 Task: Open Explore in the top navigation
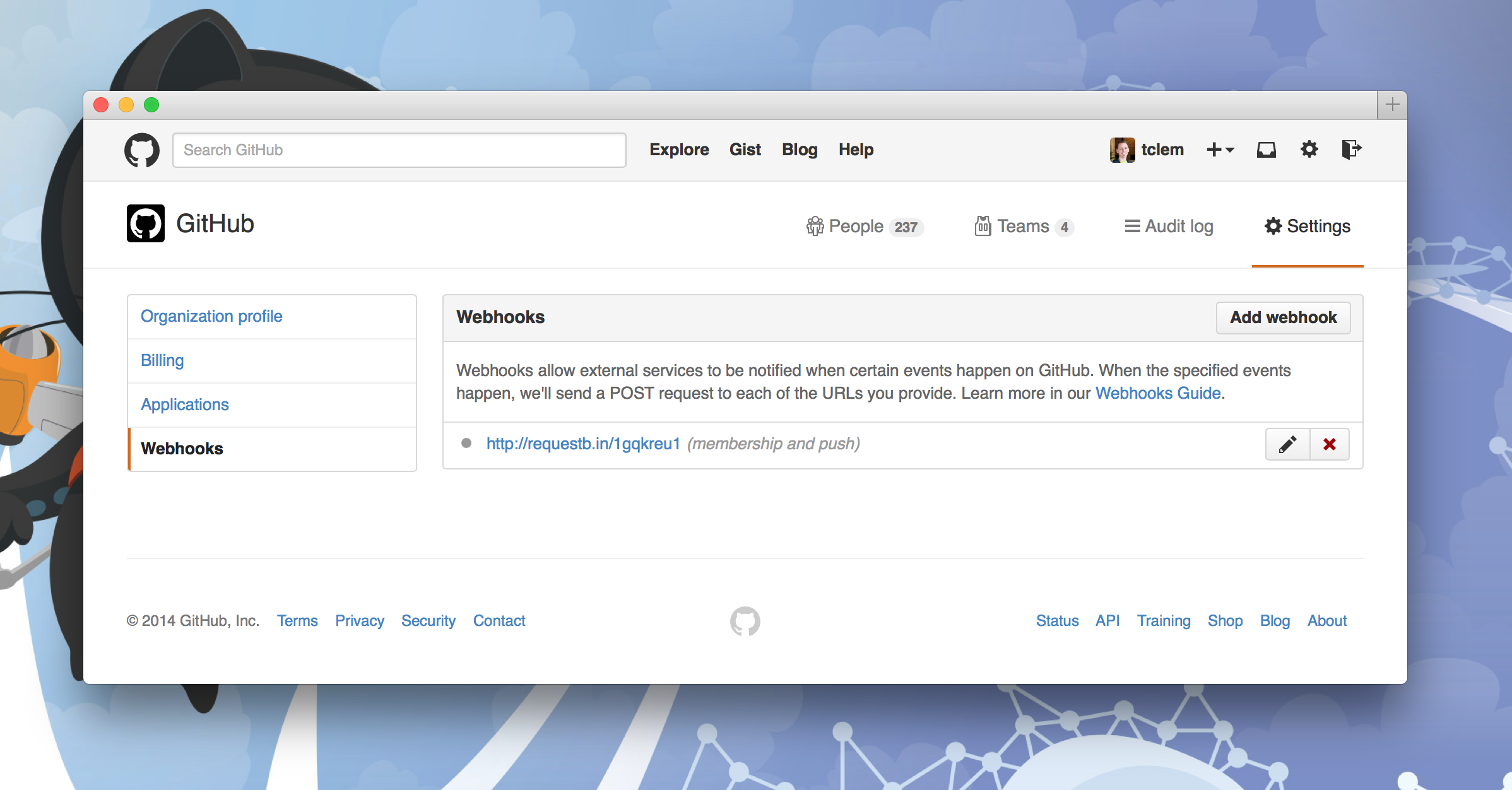pyautogui.click(x=680, y=150)
